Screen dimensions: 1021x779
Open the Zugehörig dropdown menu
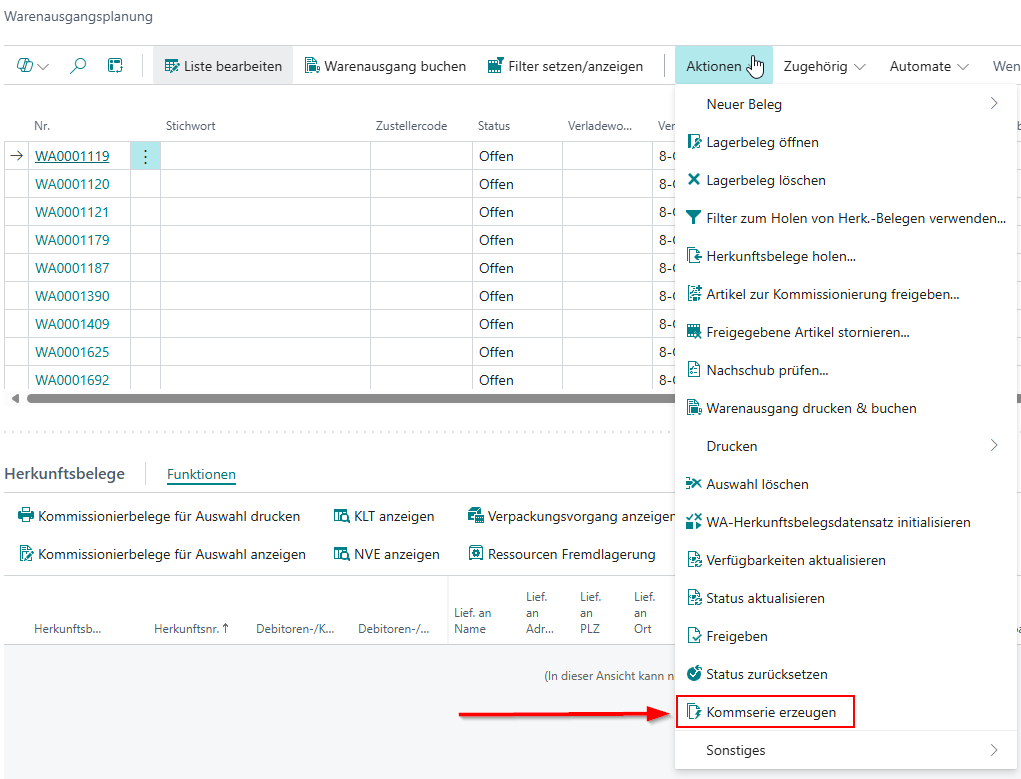click(824, 66)
